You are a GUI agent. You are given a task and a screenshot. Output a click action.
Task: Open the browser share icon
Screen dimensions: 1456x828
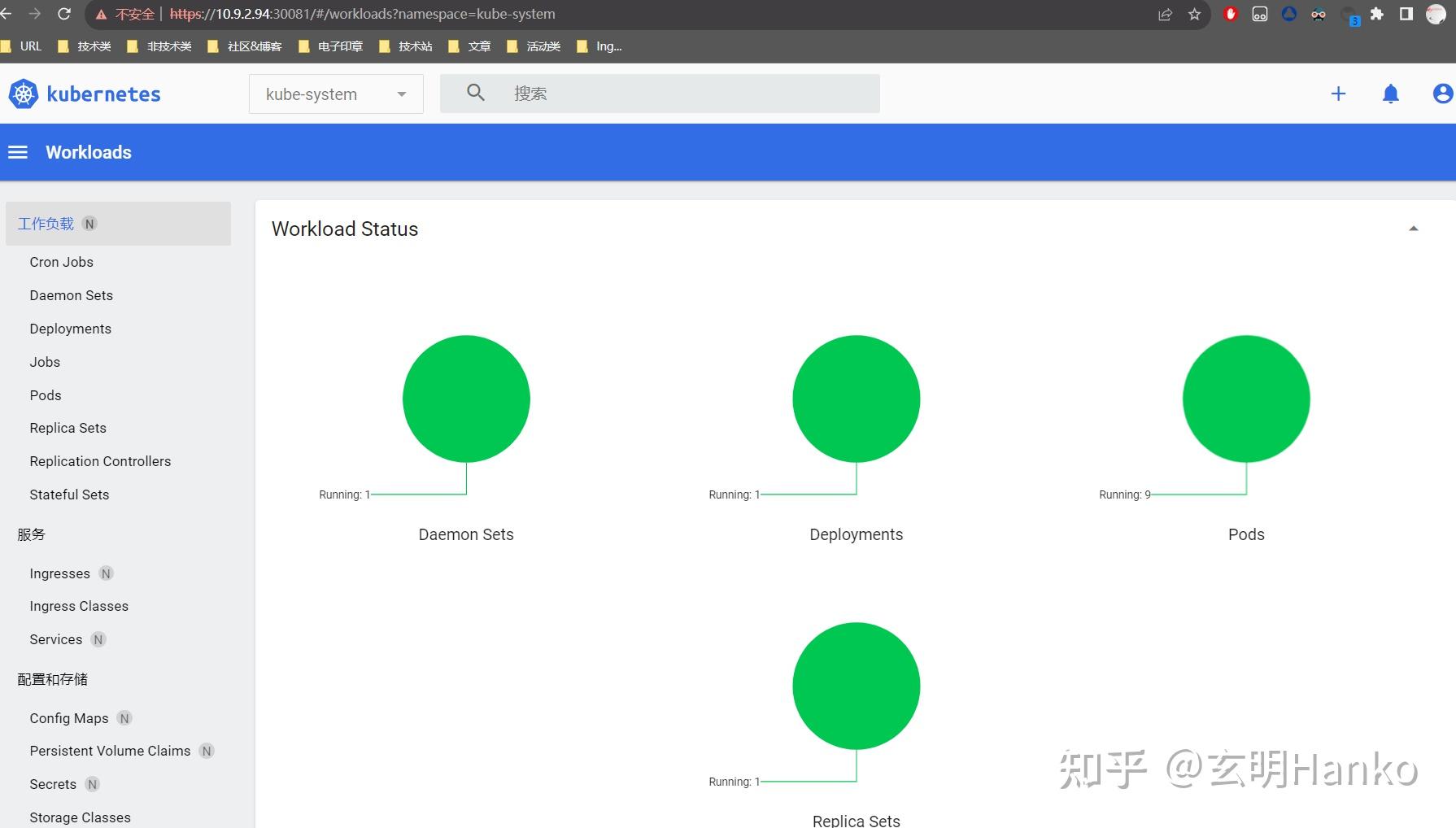point(1165,13)
